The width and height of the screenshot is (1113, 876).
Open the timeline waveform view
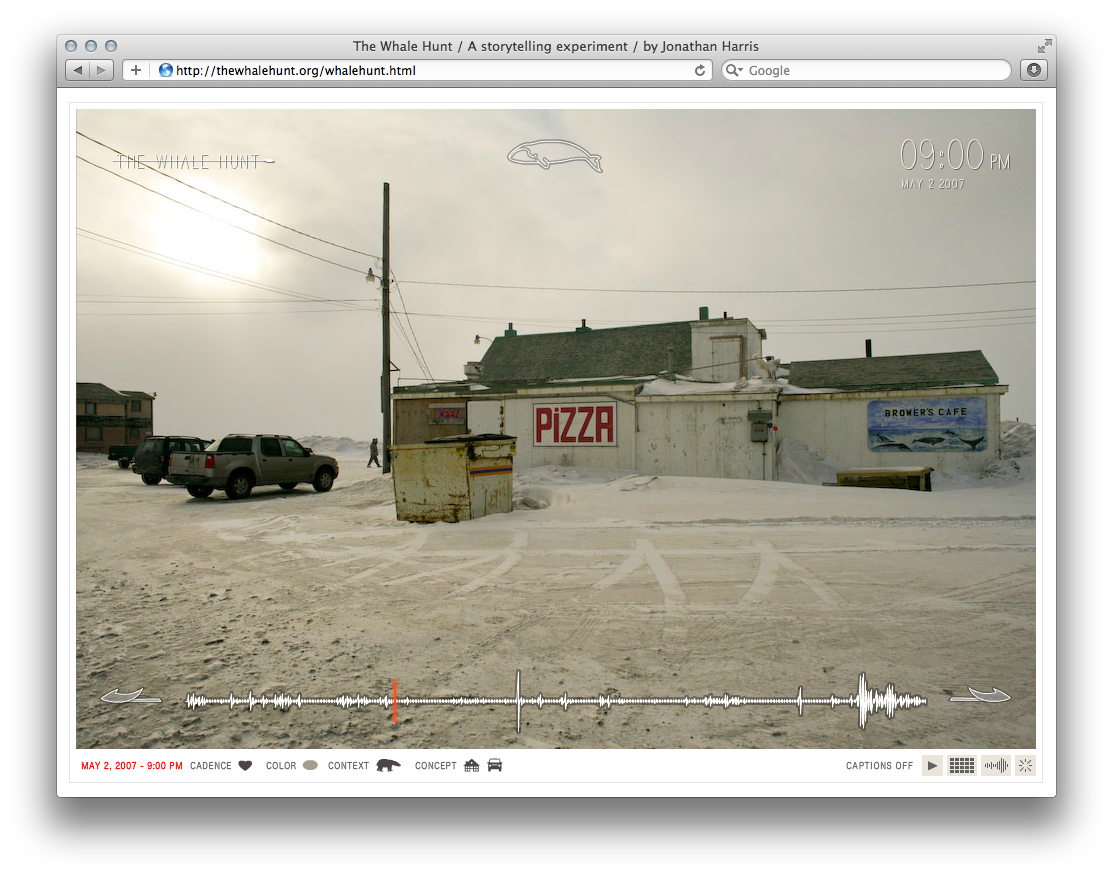pyautogui.click(x=995, y=766)
